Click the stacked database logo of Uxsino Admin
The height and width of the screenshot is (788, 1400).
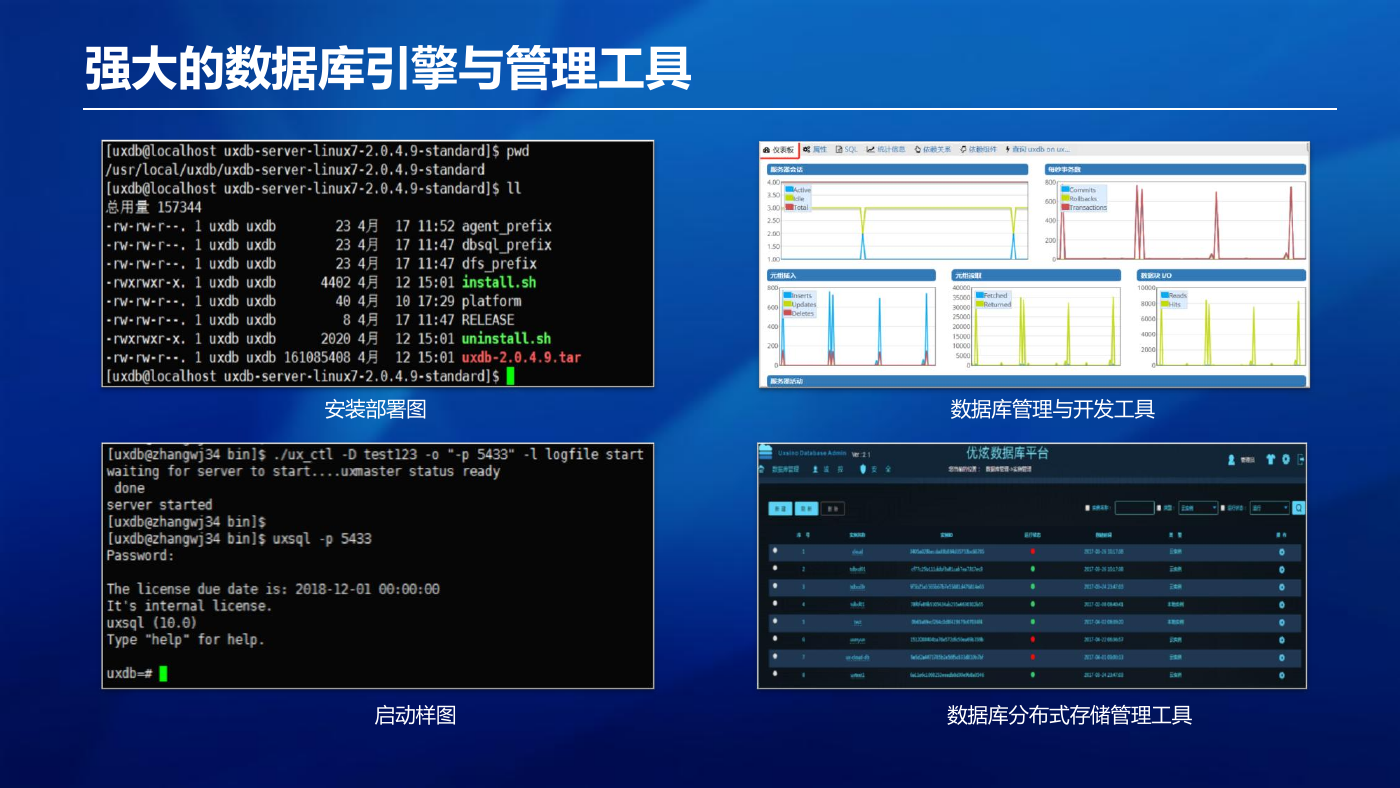point(765,452)
